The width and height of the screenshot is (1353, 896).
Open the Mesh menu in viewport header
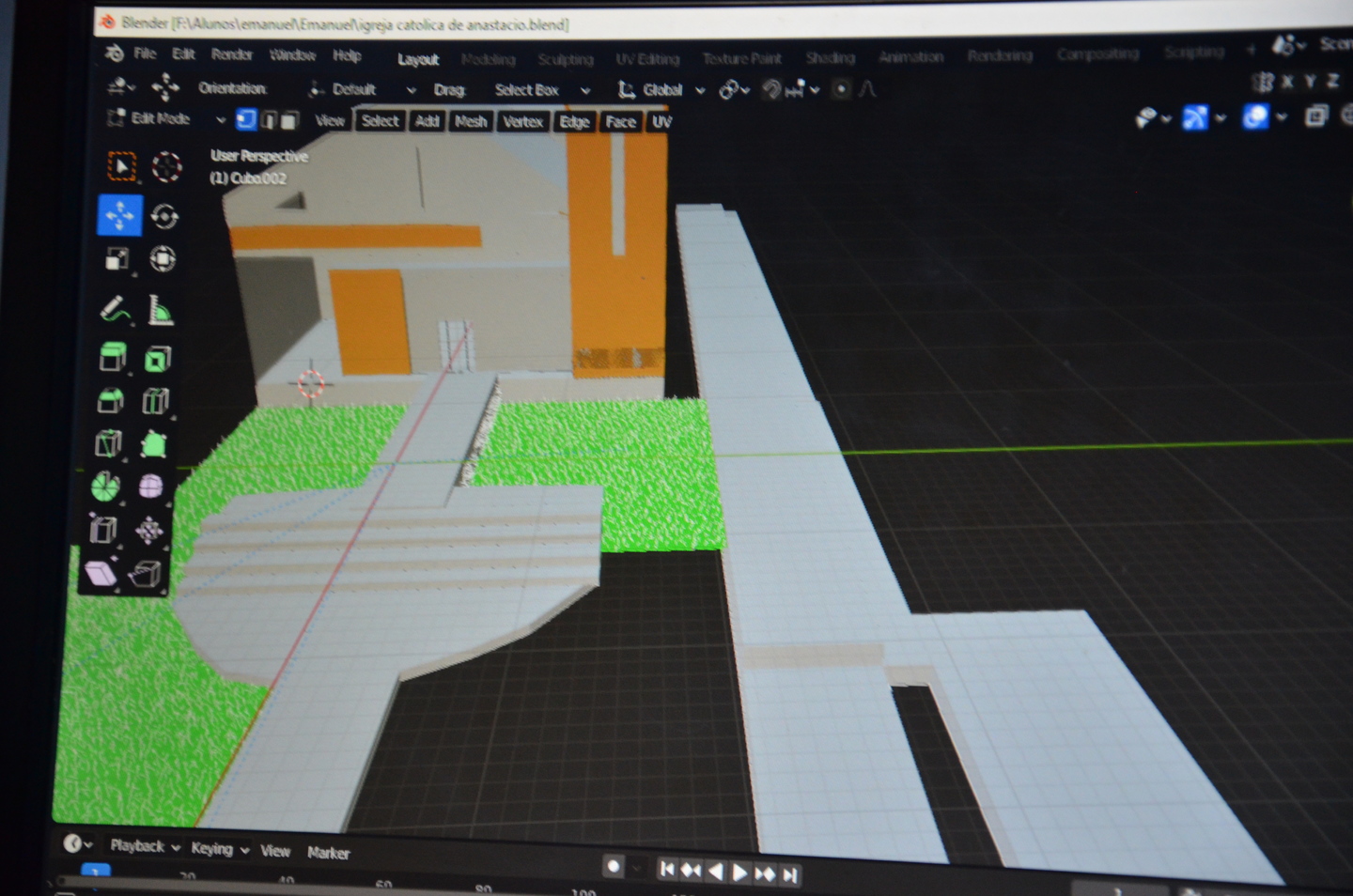(x=471, y=121)
